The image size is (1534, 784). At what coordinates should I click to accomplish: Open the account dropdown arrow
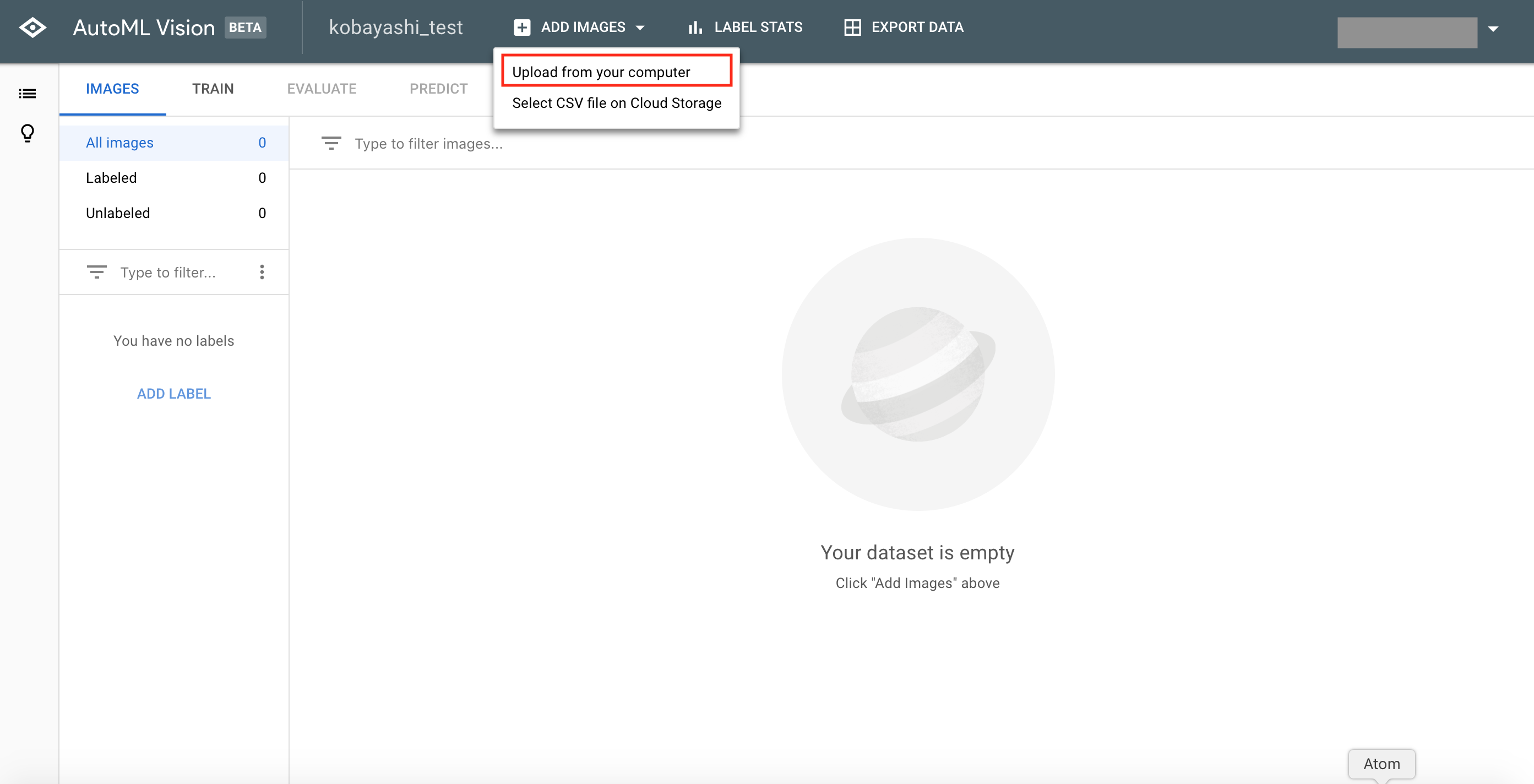click(x=1493, y=29)
